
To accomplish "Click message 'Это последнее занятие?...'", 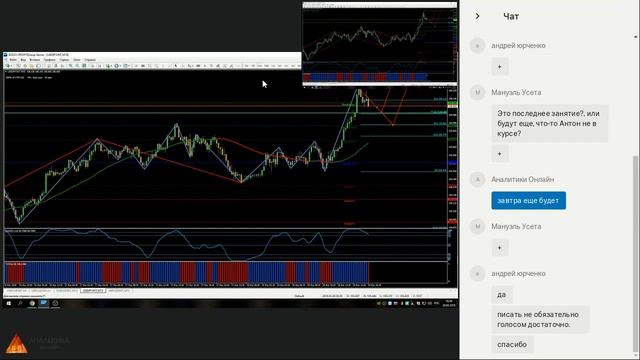I will [549, 123].
